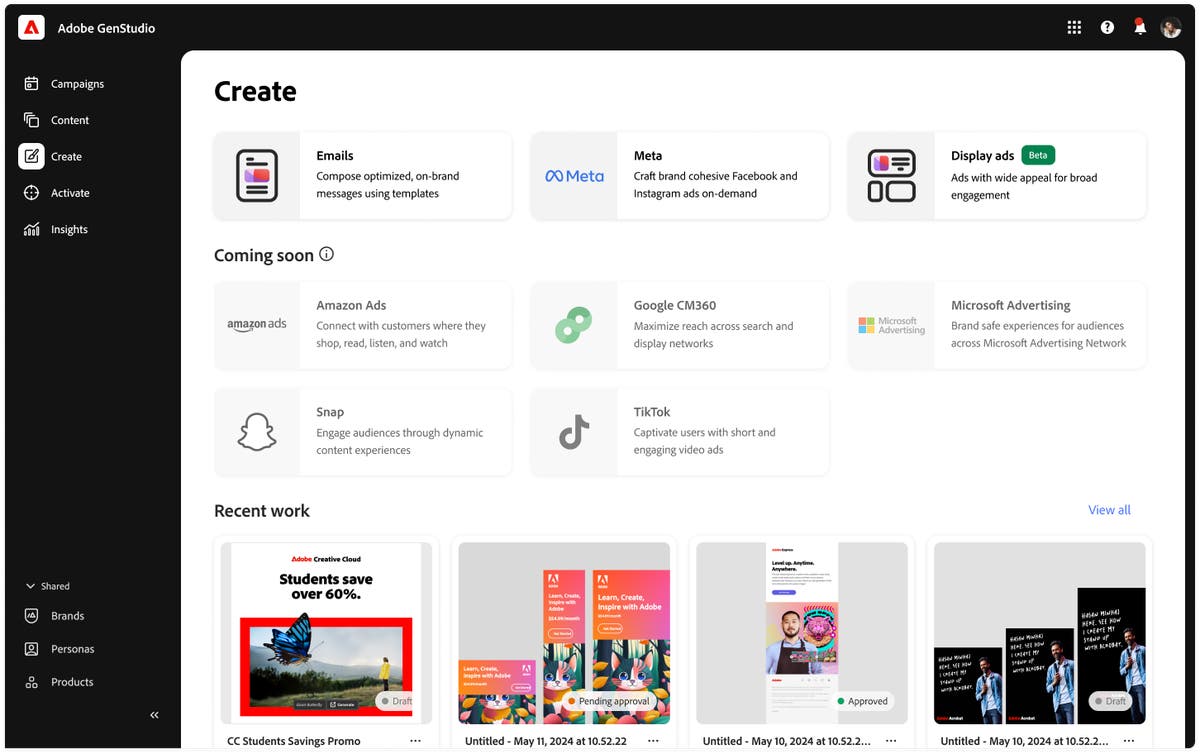Collapse the sidebar with the double-chevron
The height and width of the screenshot is (754, 1200).
click(154, 714)
